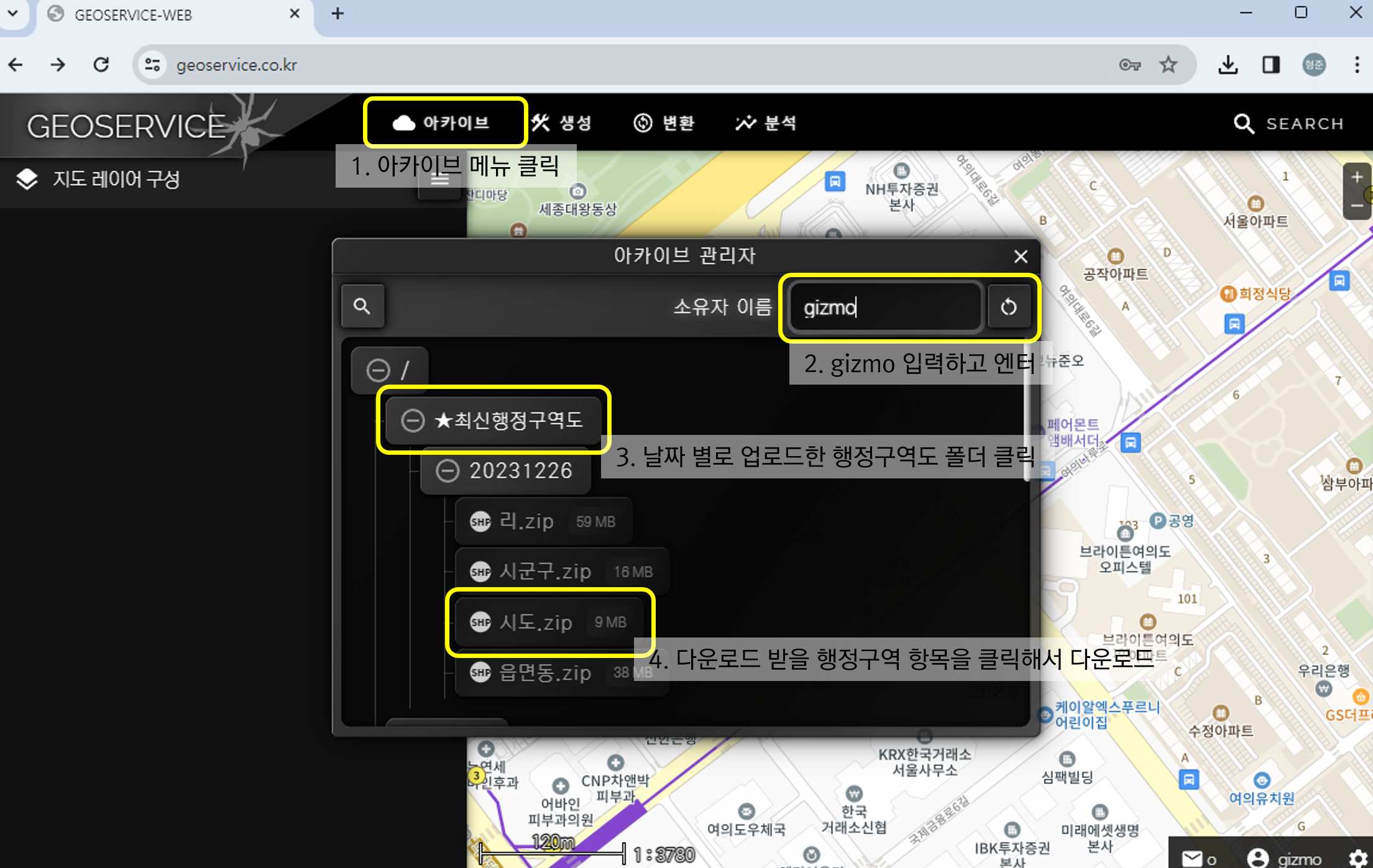The width and height of the screenshot is (1373, 868).
Task: Collapse the 20231226 folder node
Action: (x=447, y=470)
